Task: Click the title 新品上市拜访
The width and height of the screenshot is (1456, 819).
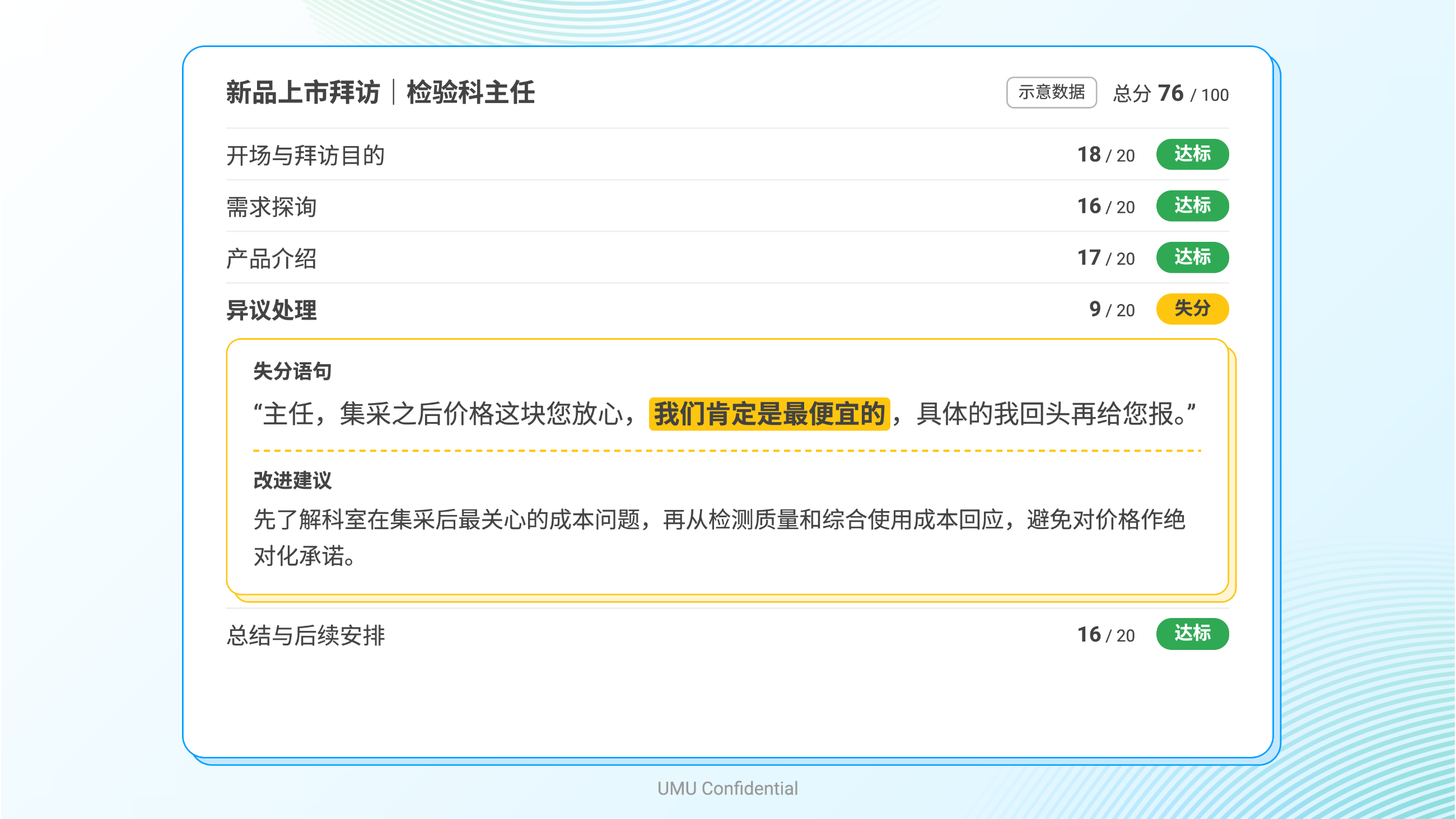Action: [303, 92]
